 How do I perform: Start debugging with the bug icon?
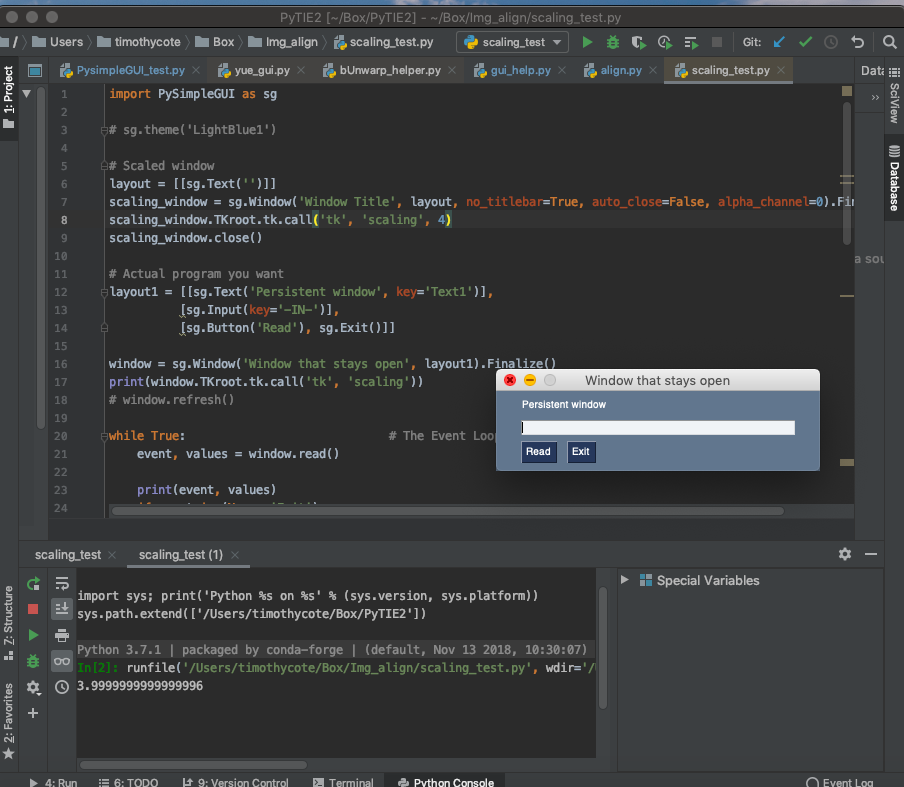[613, 43]
